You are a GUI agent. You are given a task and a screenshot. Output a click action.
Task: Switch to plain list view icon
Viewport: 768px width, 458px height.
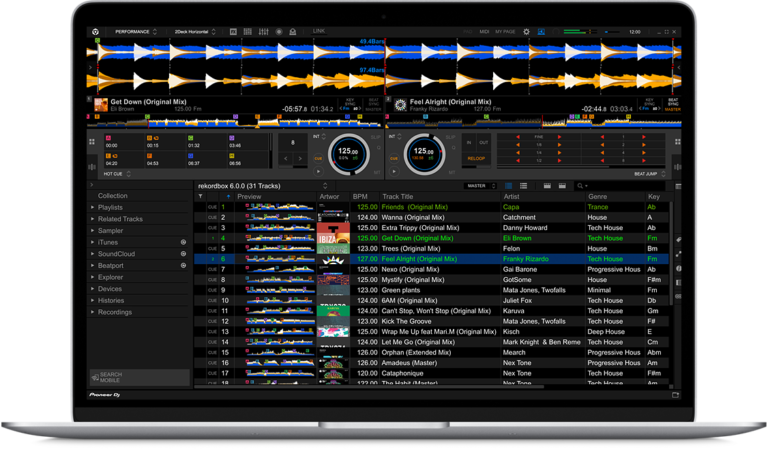pos(523,186)
